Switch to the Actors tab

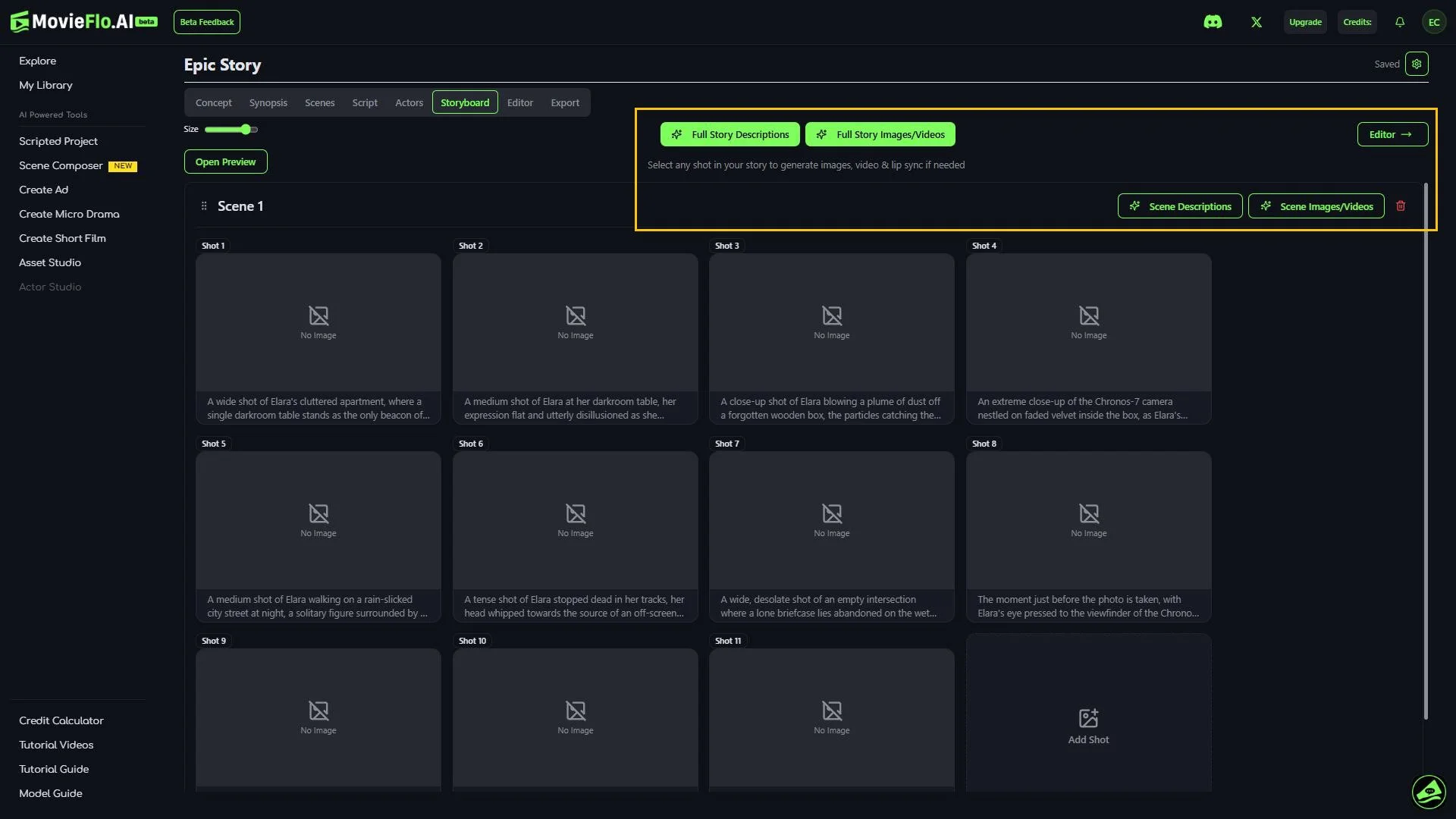coord(409,102)
